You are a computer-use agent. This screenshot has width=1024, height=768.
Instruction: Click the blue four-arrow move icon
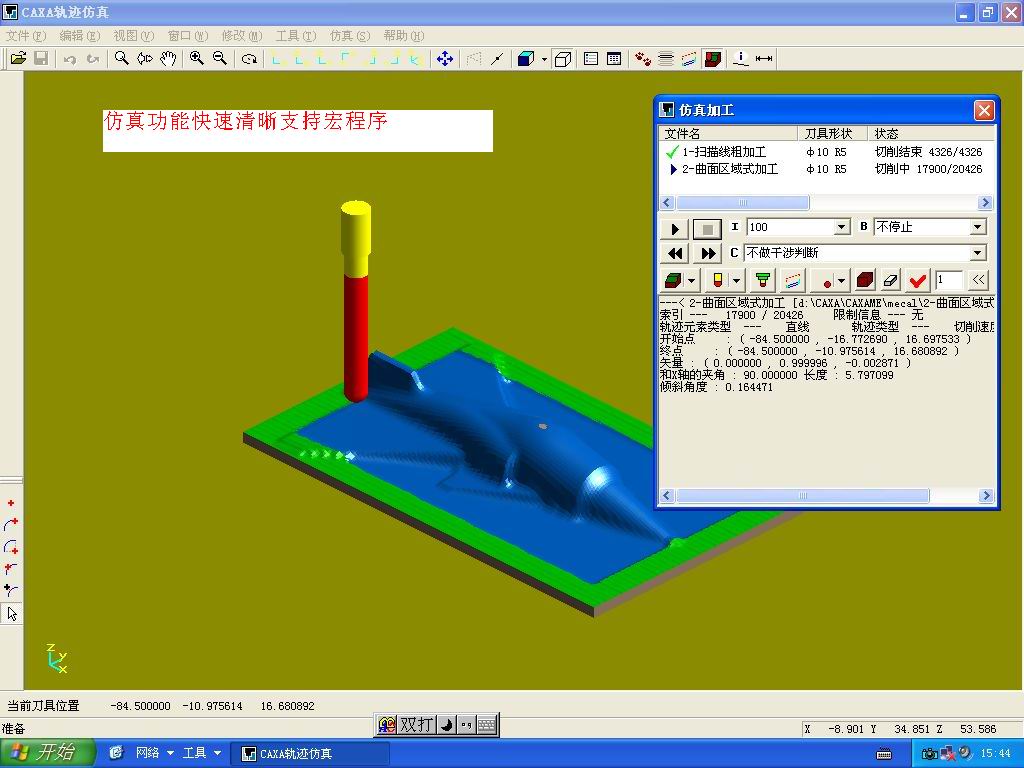(445, 59)
